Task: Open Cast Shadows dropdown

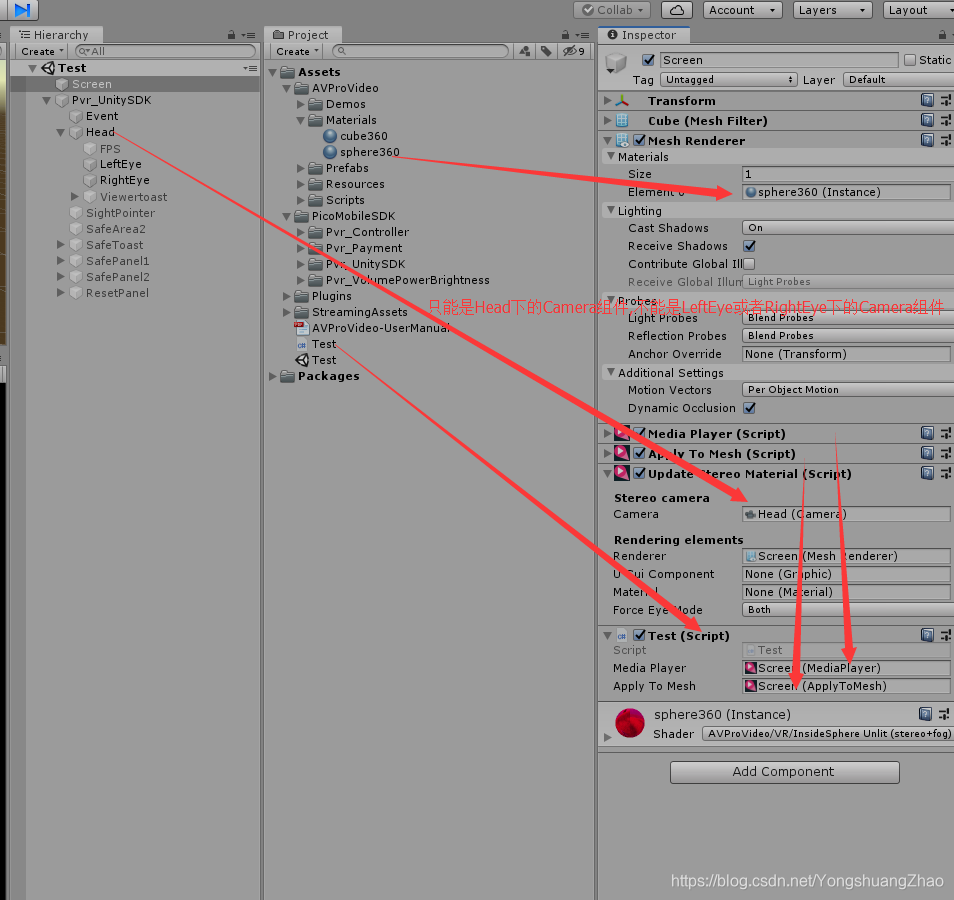Action: tap(848, 228)
